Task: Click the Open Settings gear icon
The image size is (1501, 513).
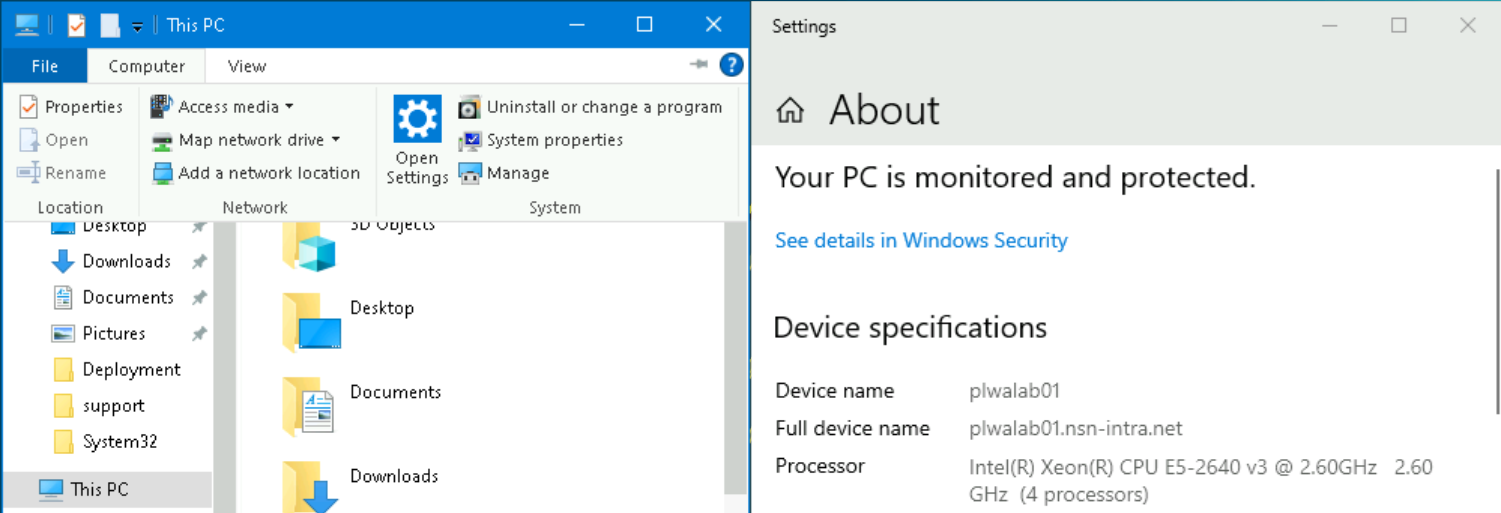Action: coord(417,120)
